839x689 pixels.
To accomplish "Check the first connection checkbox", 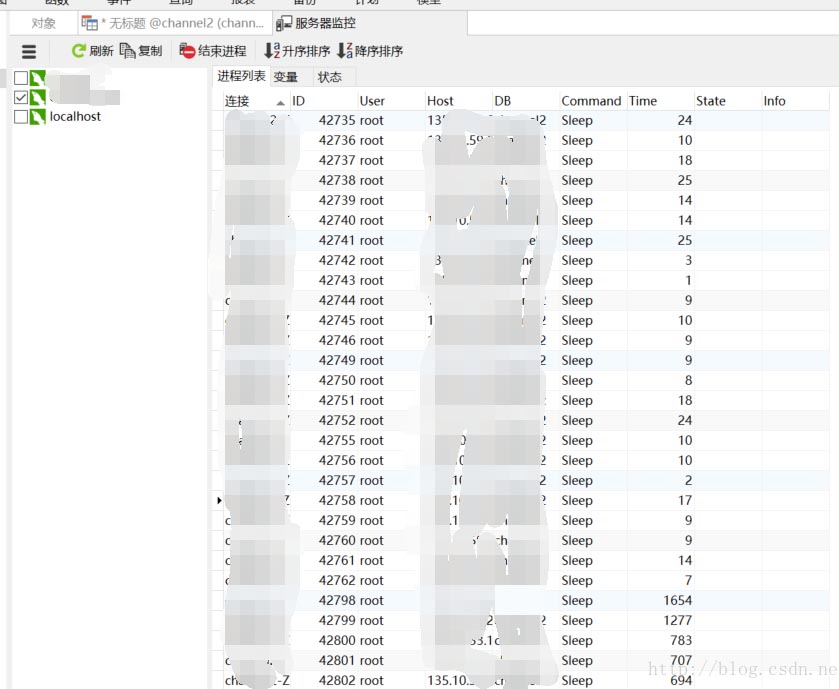I will (x=21, y=78).
